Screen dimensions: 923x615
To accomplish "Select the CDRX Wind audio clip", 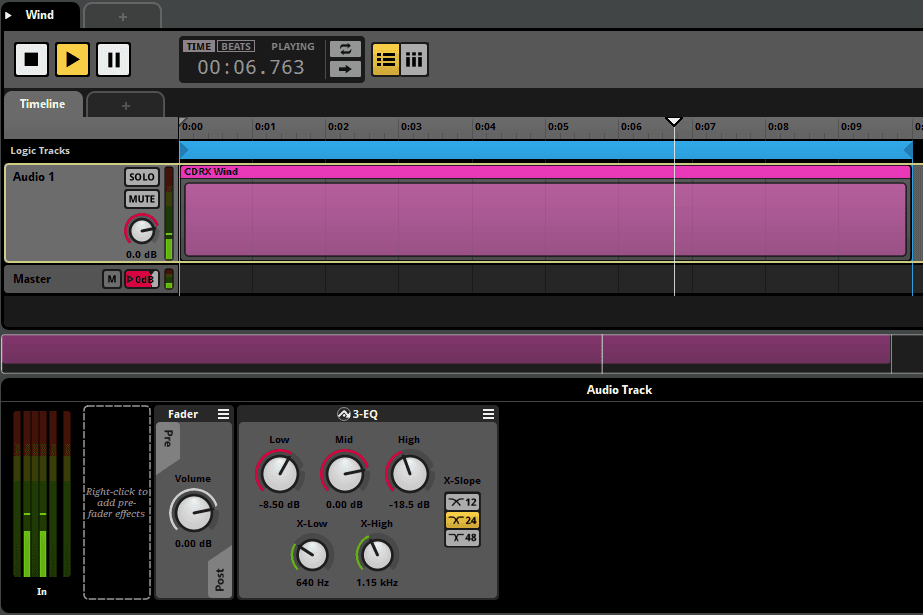I will 545,220.
